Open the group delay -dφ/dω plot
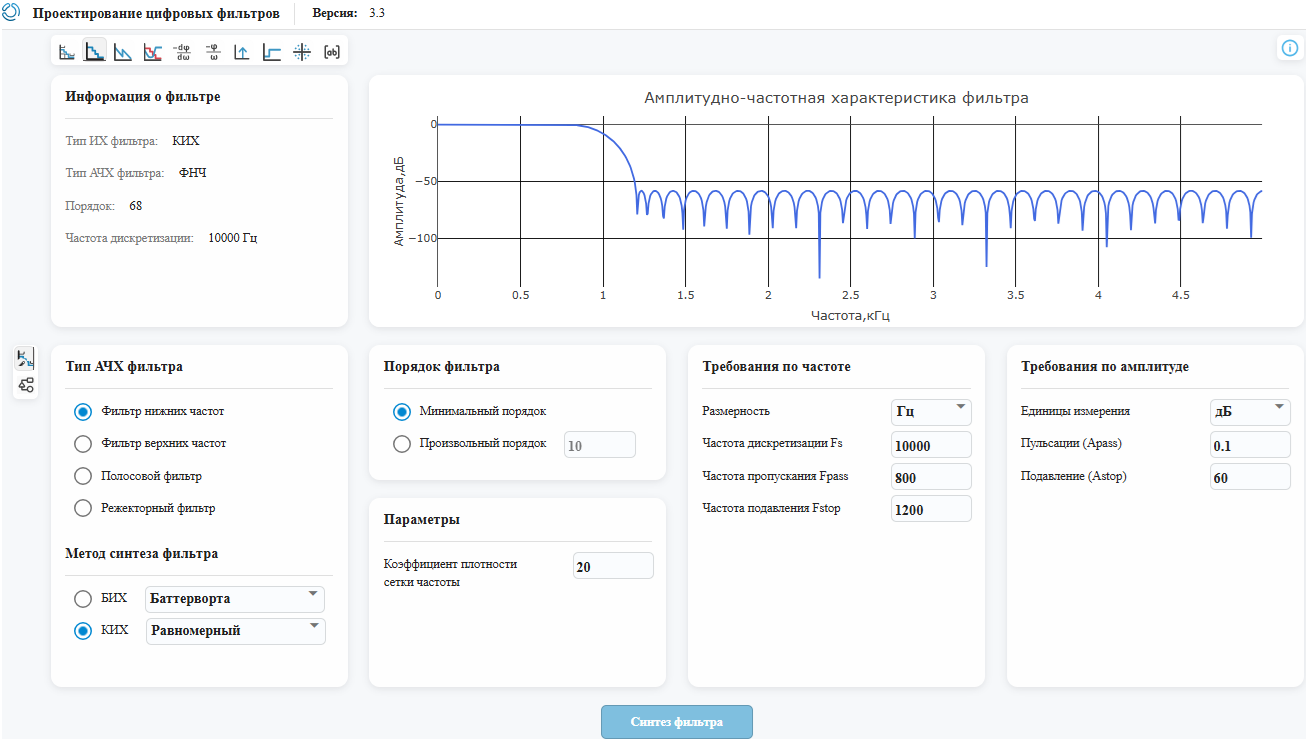The width and height of the screenshot is (1306, 739). [182, 52]
